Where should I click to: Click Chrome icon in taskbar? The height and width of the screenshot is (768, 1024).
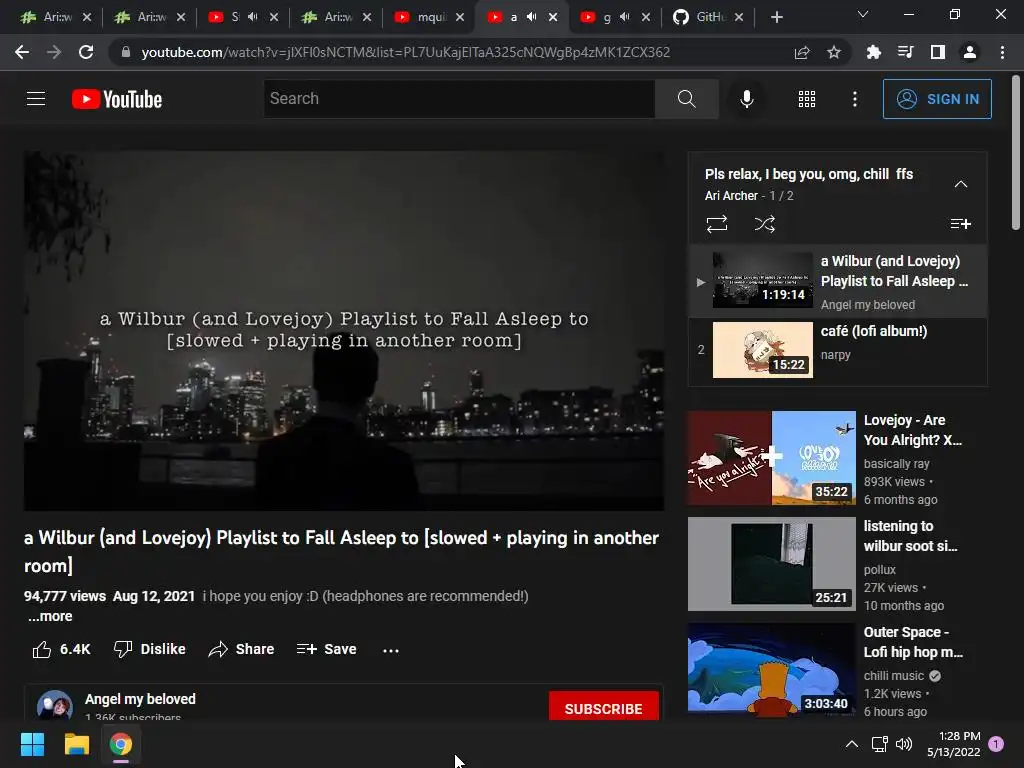click(x=120, y=744)
